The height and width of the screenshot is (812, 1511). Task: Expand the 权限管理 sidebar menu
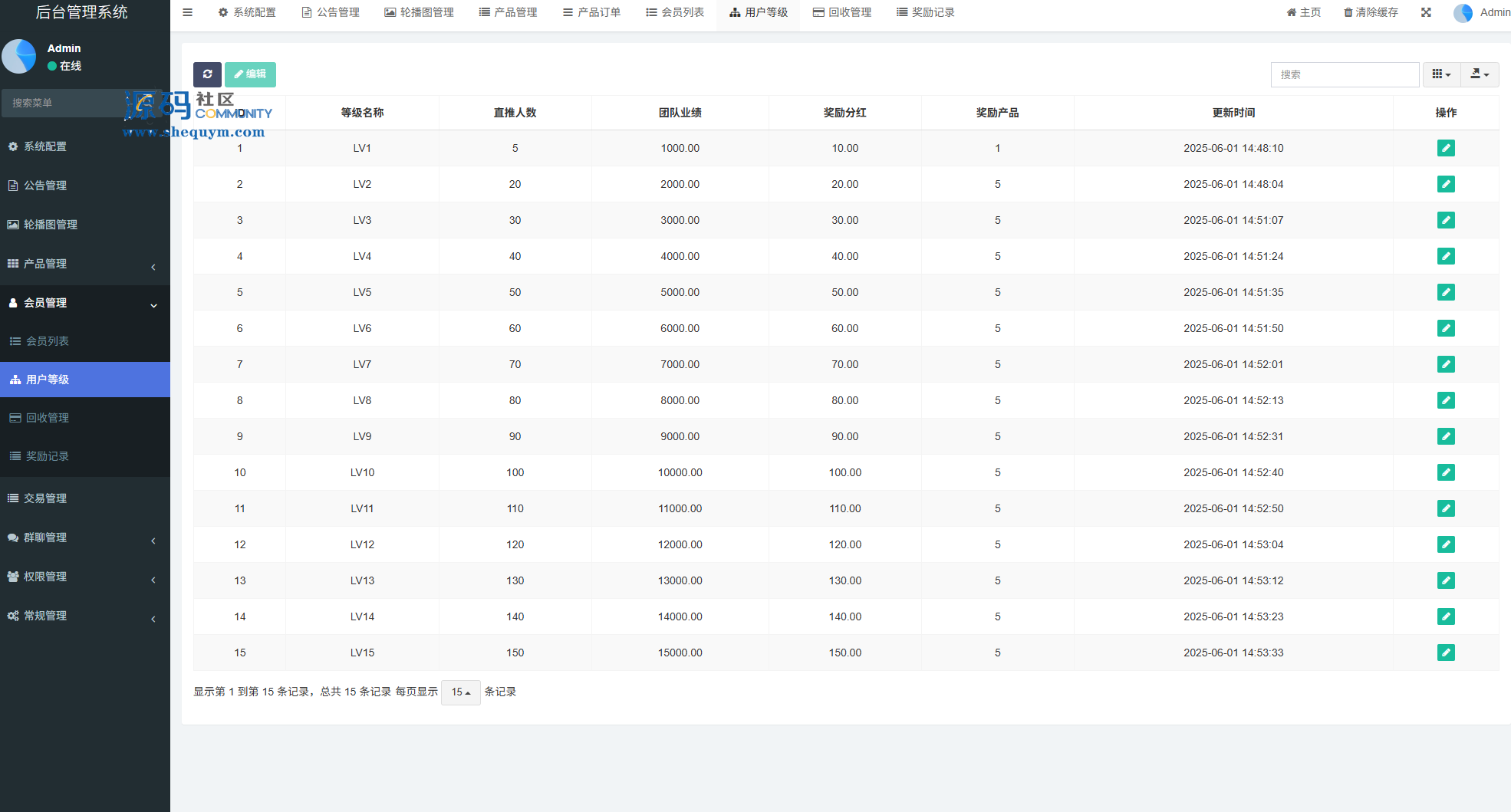click(84, 577)
